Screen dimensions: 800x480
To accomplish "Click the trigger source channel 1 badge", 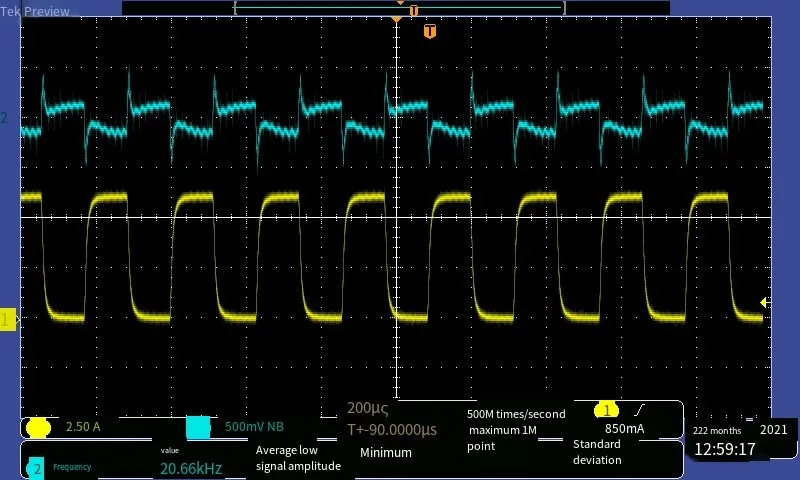I will pyautogui.click(x=607, y=410).
